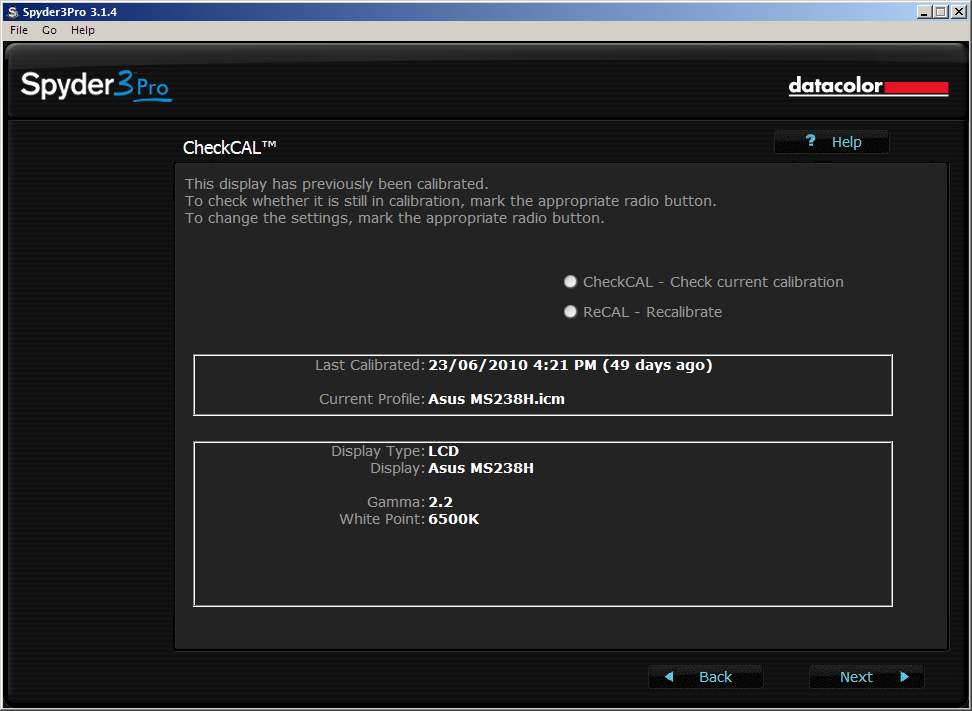This screenshot has height=711, width=972.
Task: Go to the Next step
Action: coord(867,677)
